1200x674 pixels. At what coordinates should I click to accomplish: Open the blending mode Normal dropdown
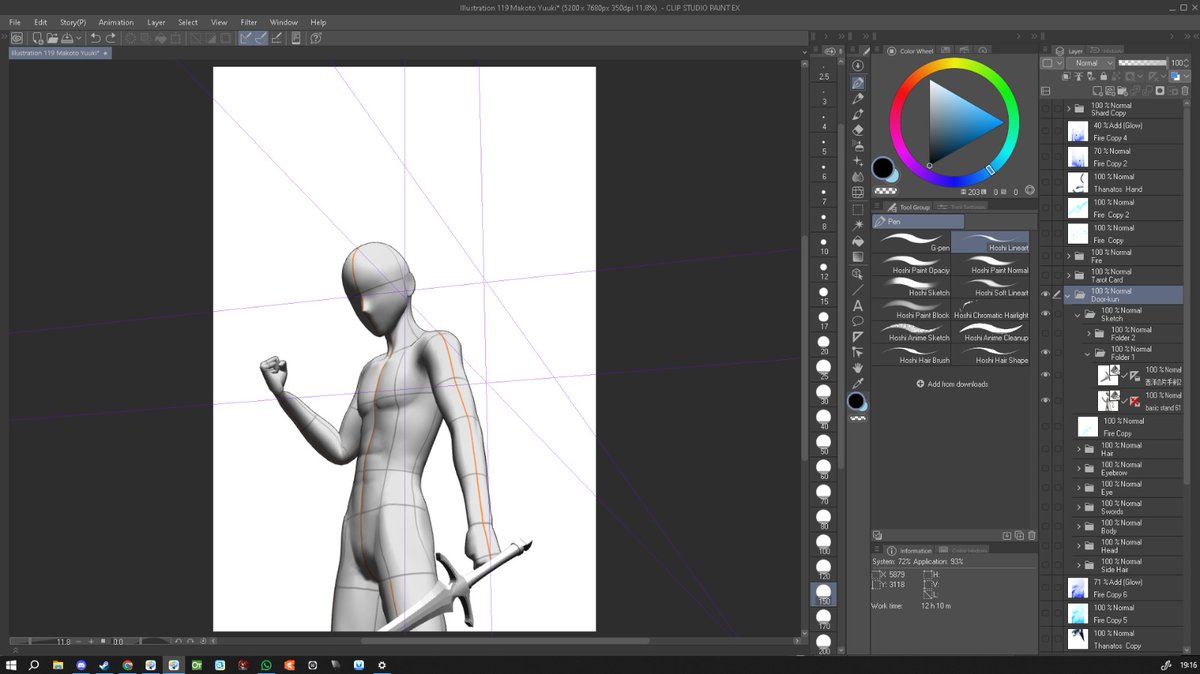(1090, 63)
